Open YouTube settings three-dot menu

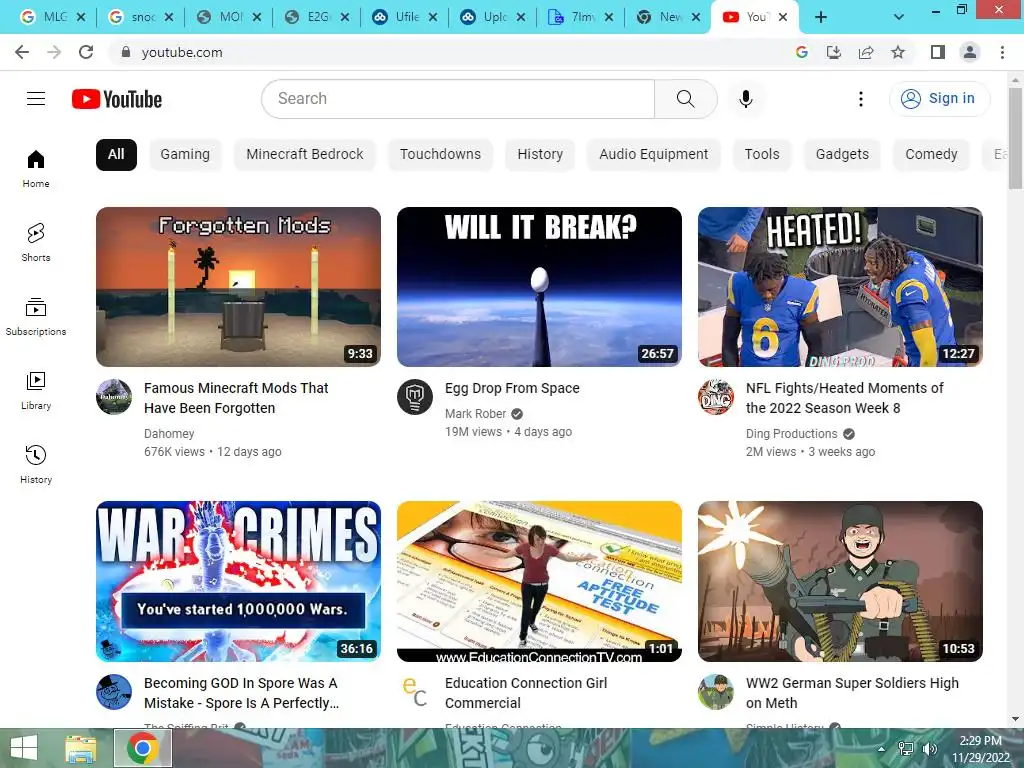pos(861,99)
